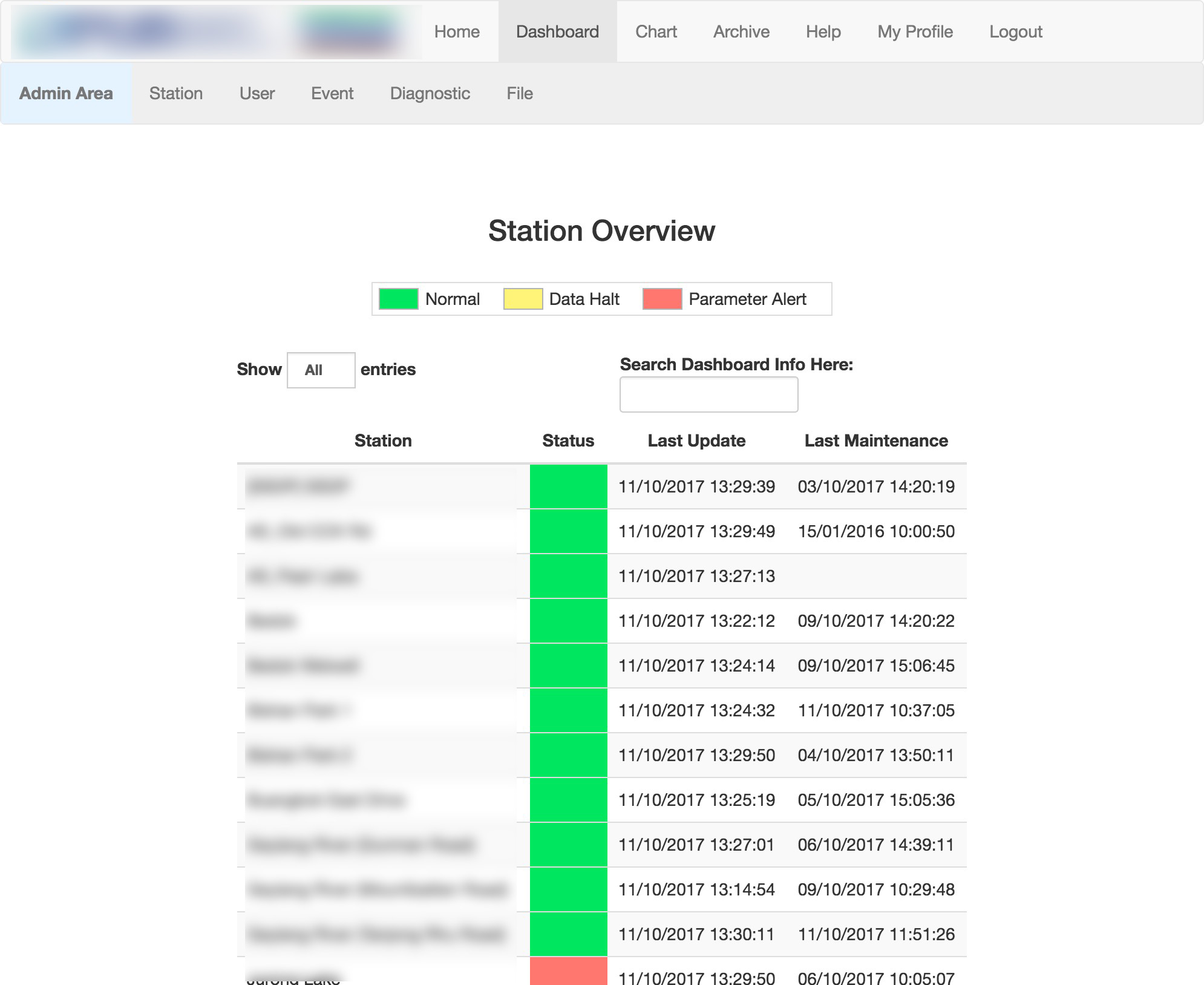1204x985 pixels.
Task: Open the Dashboard menu item
Action: [556, 31]
